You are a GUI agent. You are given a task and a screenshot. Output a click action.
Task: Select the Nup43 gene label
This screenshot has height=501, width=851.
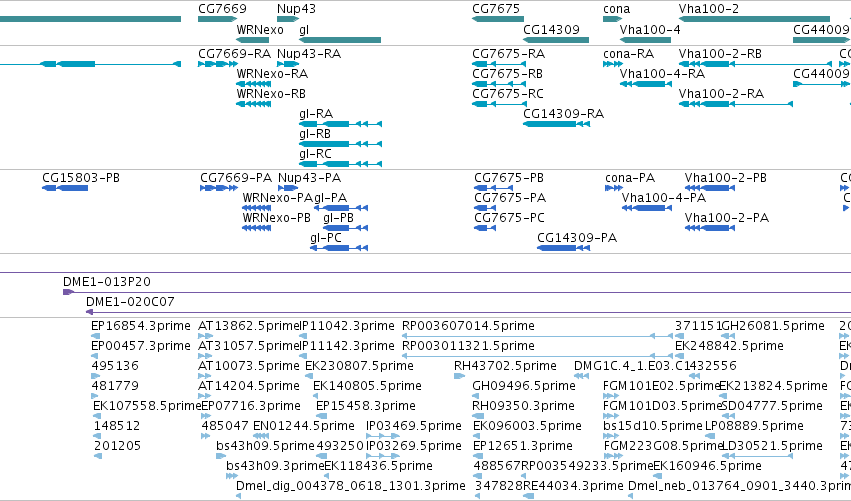click(x=296, y=9)
